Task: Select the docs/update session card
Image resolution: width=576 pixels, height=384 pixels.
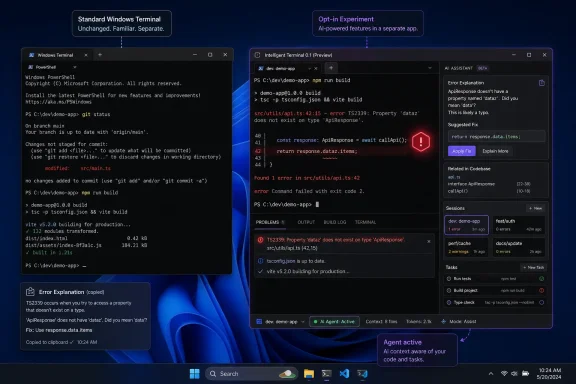Action: click(518, 247)
